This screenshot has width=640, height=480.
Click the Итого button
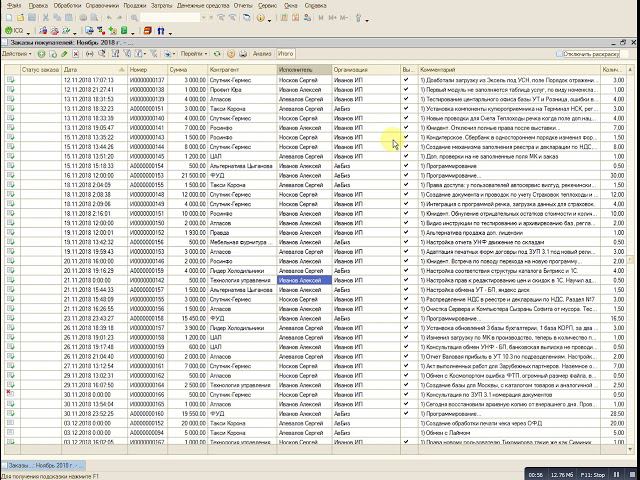[x=285, y=54]
